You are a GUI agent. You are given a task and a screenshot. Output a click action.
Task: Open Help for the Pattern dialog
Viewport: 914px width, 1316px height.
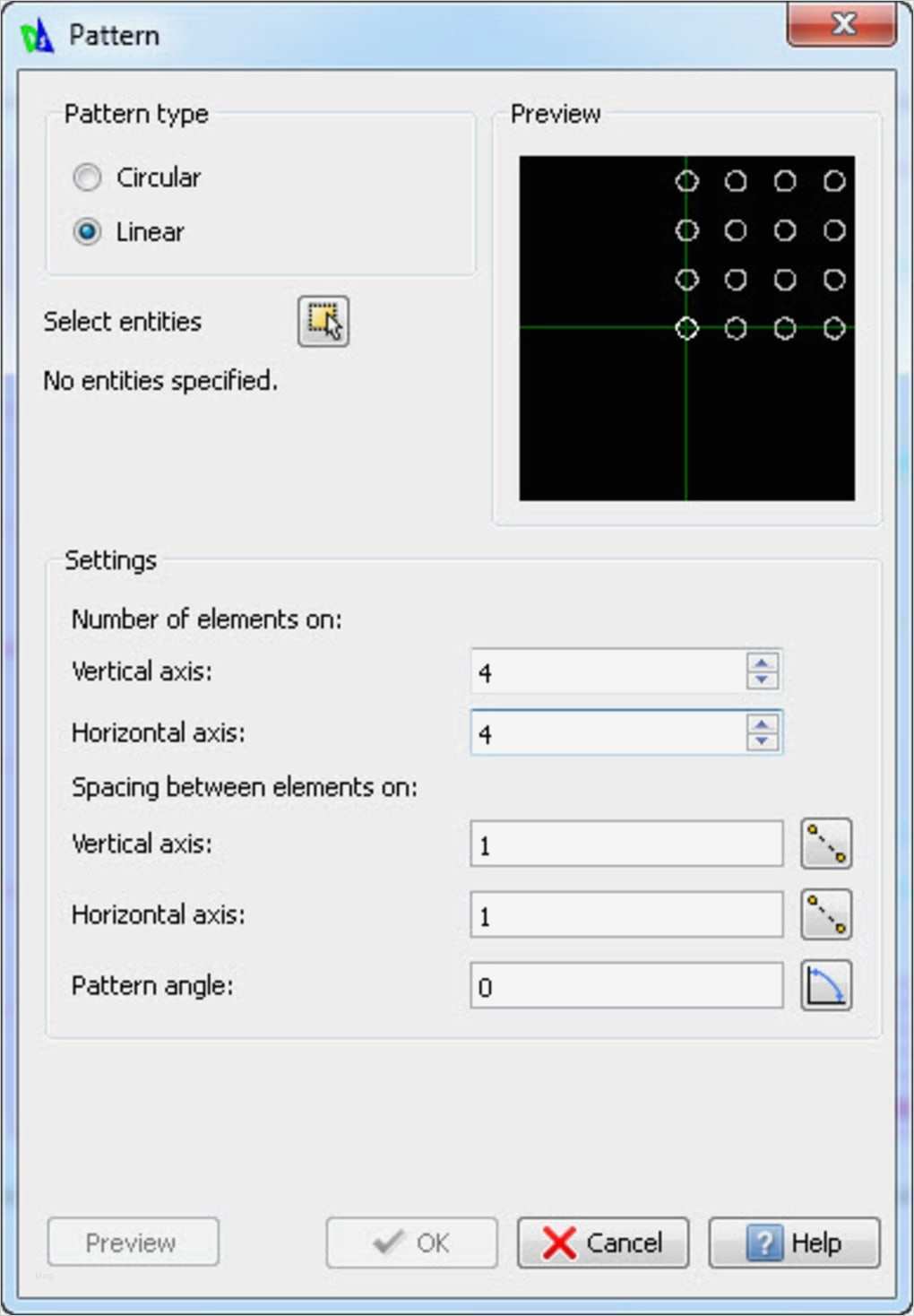coord(794,1242)
